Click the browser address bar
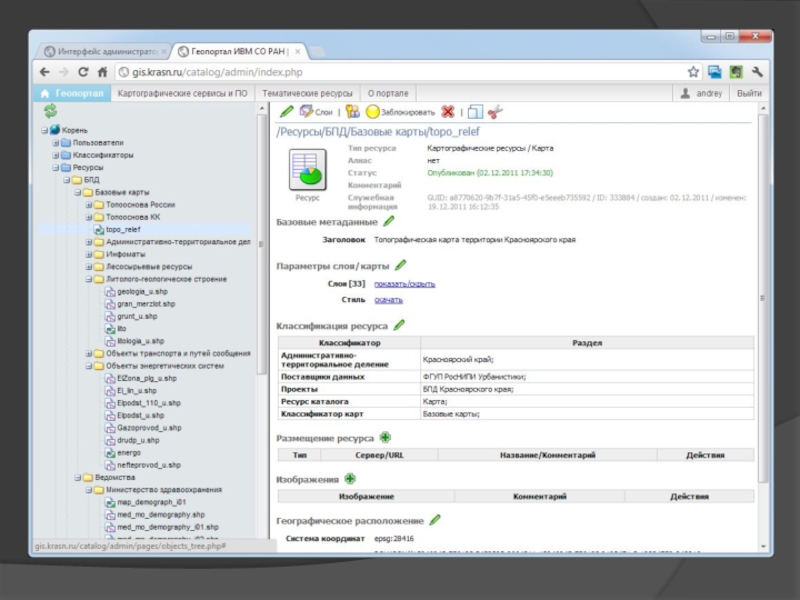Image resolution: width=800 pixels, height=600 pixels. coord(400,72)
